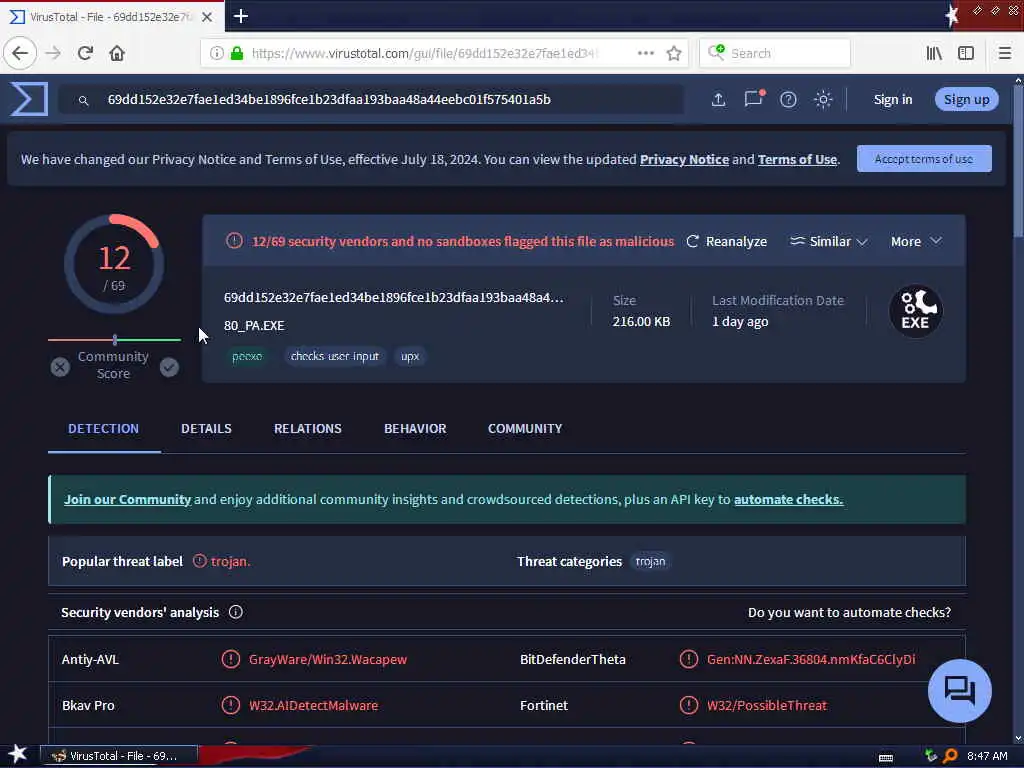The height and width of the screenshot is (768, 1024).
Task: Click the taskbar start star icon
Action: coord(17,754)
